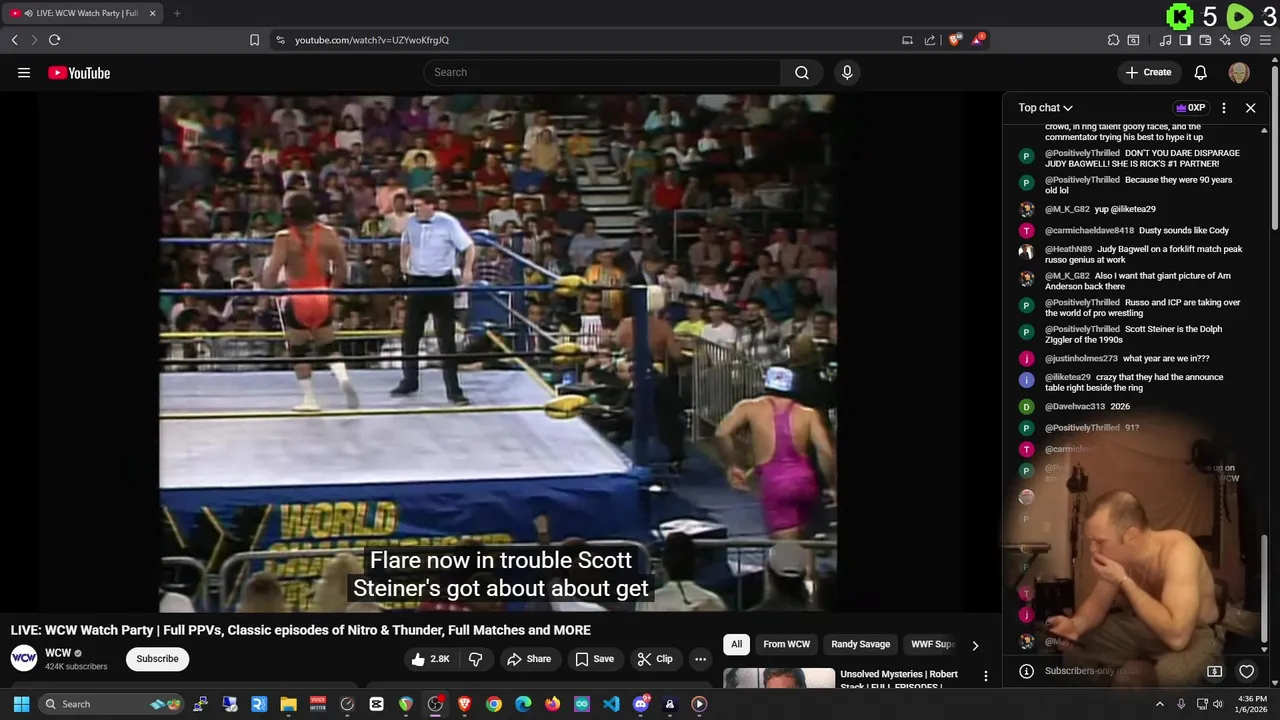Open the OXP badge in chat header

[1190, 108]
